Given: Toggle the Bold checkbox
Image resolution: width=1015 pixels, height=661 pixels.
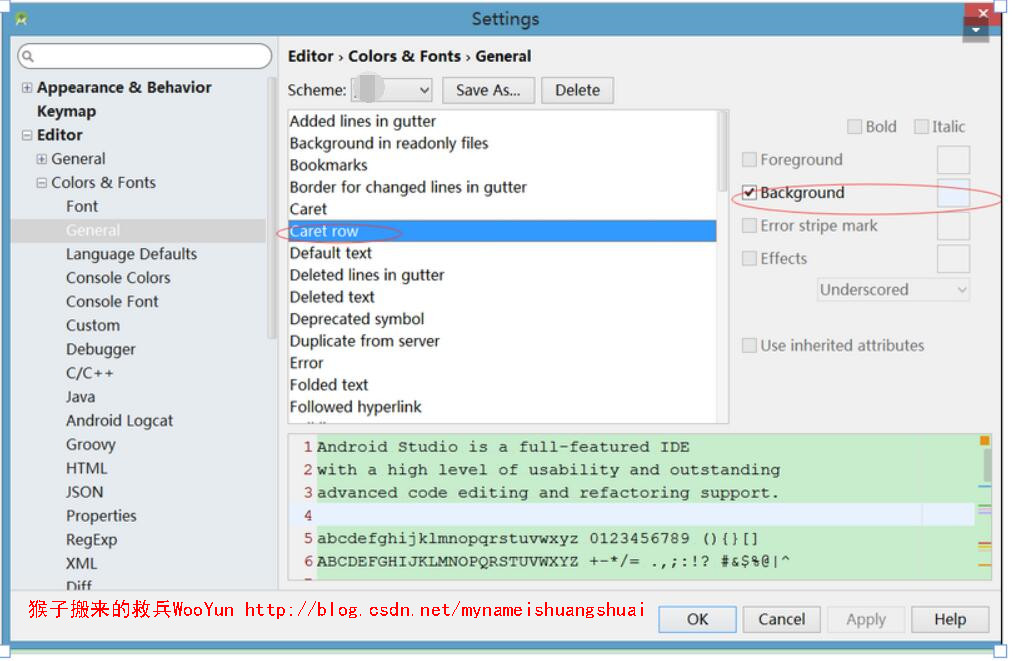Looking at the screenshot, I should (x=854, y=126).
